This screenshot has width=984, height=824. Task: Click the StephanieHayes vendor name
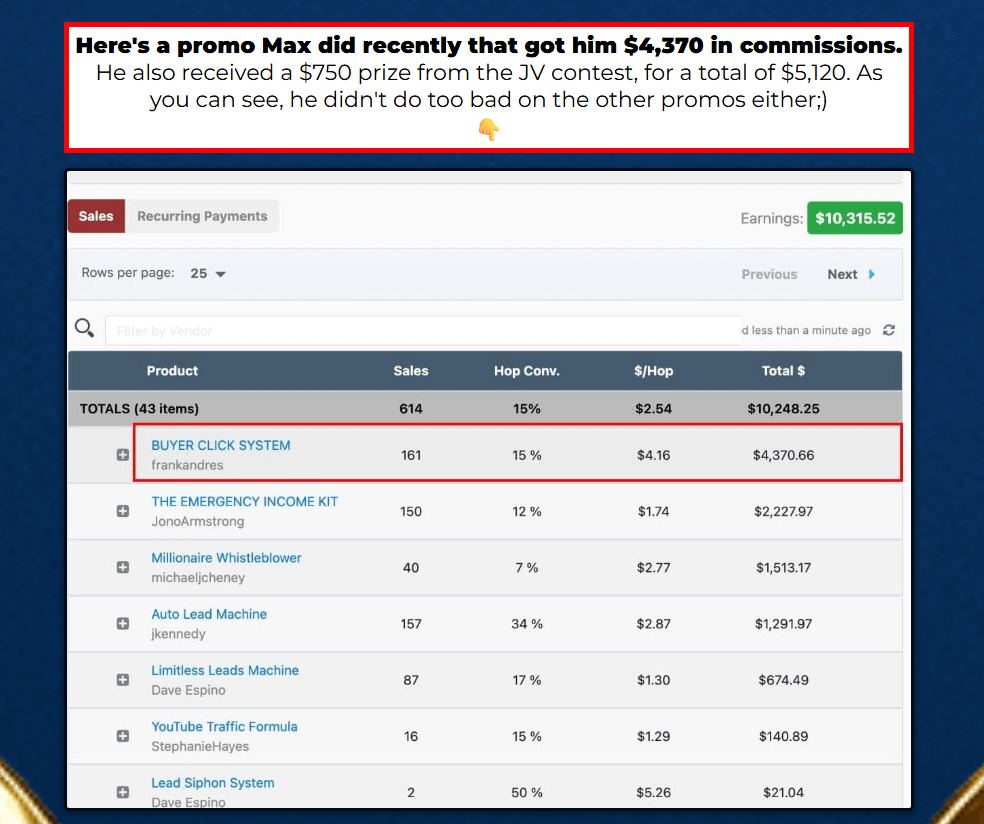[200, 746]
